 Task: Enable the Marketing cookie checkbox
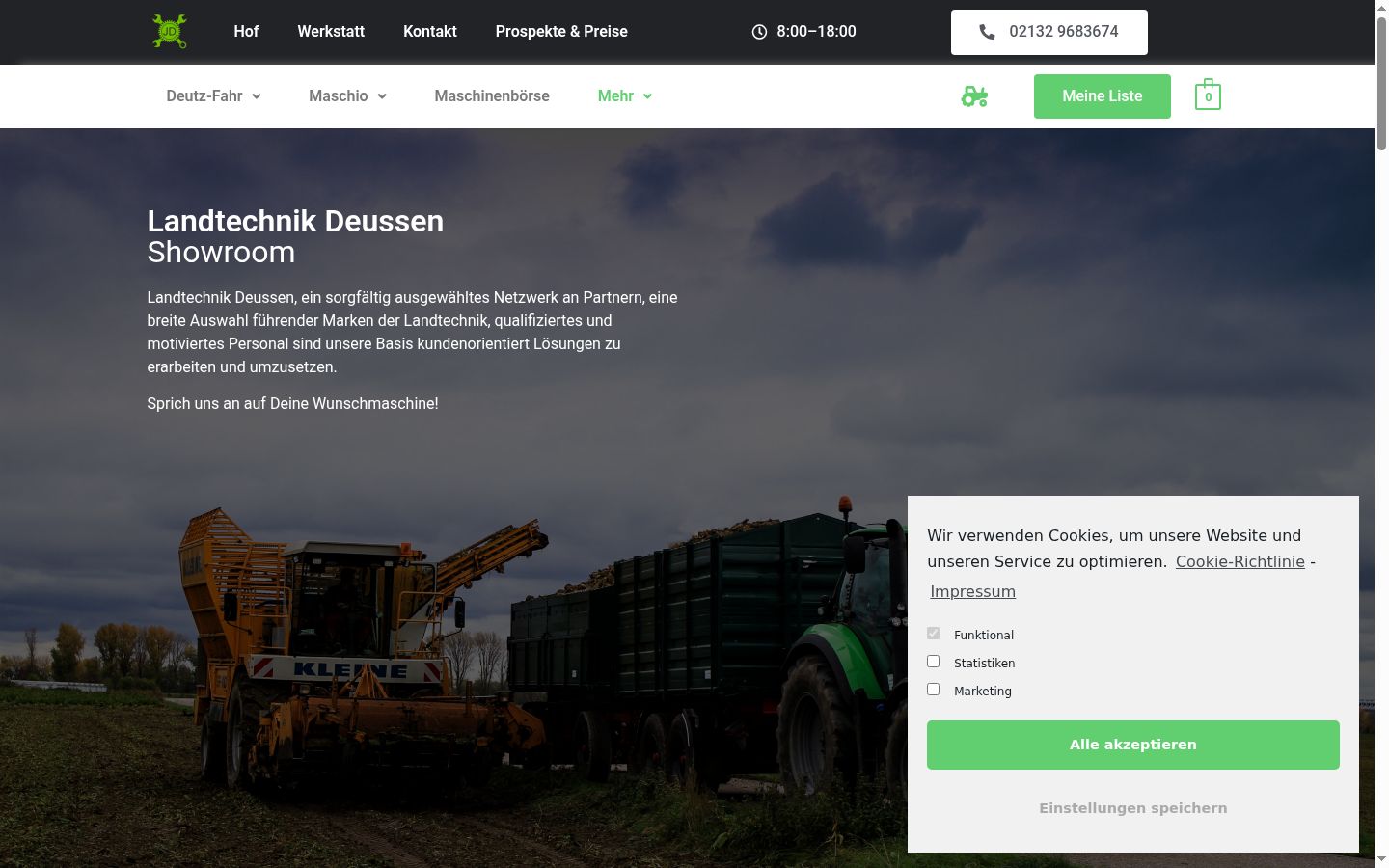click(x=933, y=690)
